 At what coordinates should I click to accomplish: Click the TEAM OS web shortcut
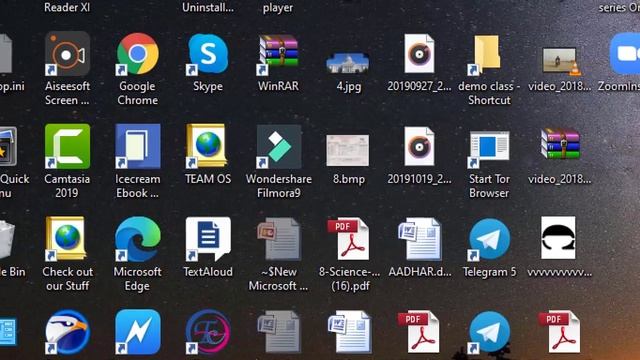[x=208, y=147]
